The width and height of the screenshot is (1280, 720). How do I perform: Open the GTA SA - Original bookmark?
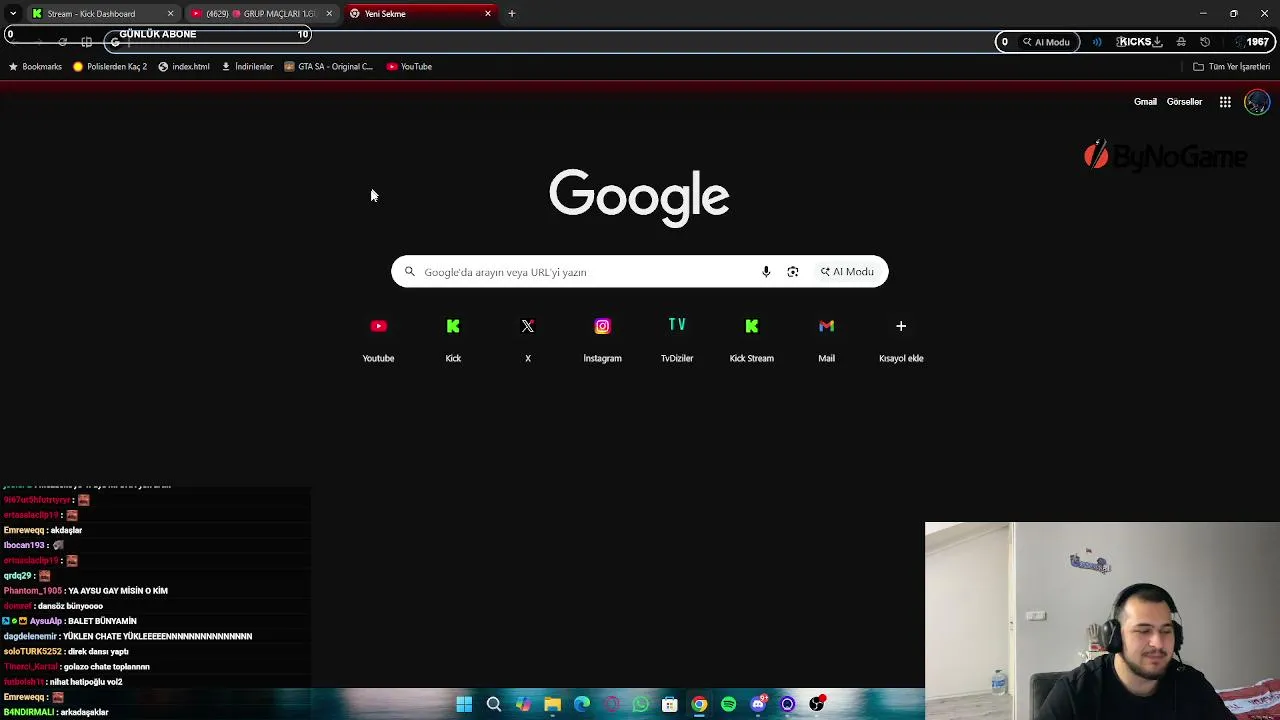328,67
